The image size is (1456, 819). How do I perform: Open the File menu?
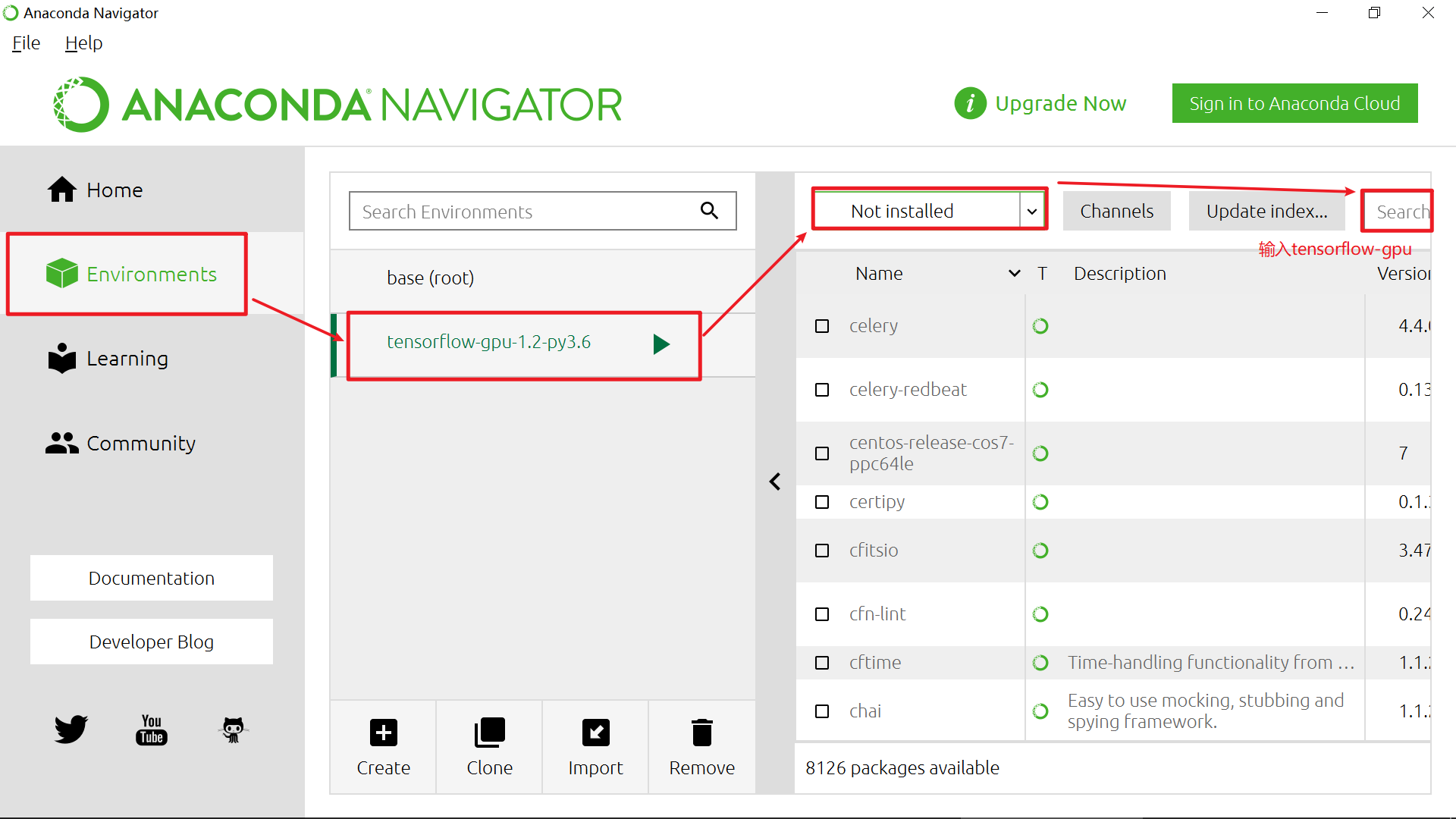pyautogui.click(x=26, y=43)
